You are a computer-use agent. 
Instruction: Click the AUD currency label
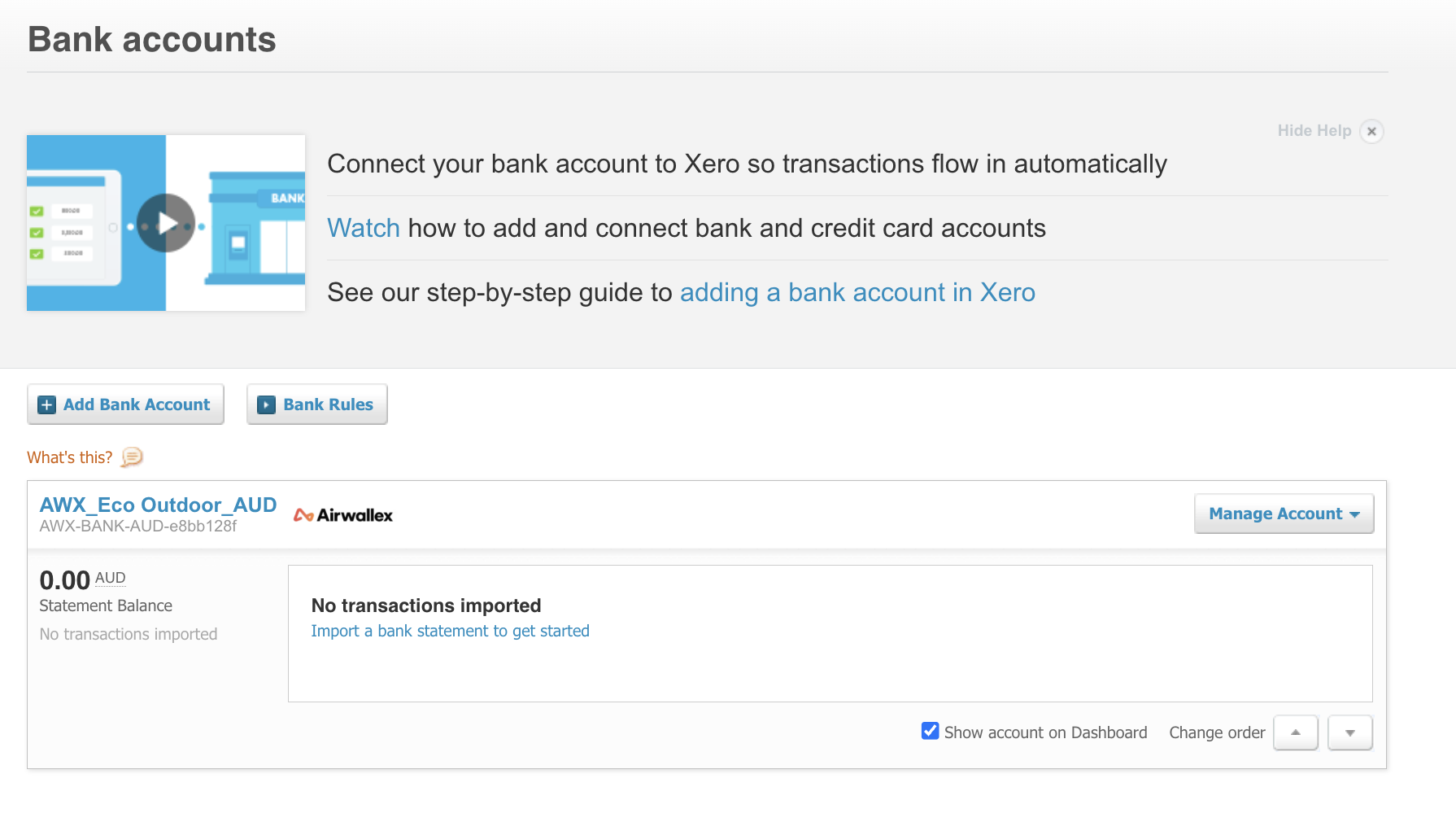[111, 578]
